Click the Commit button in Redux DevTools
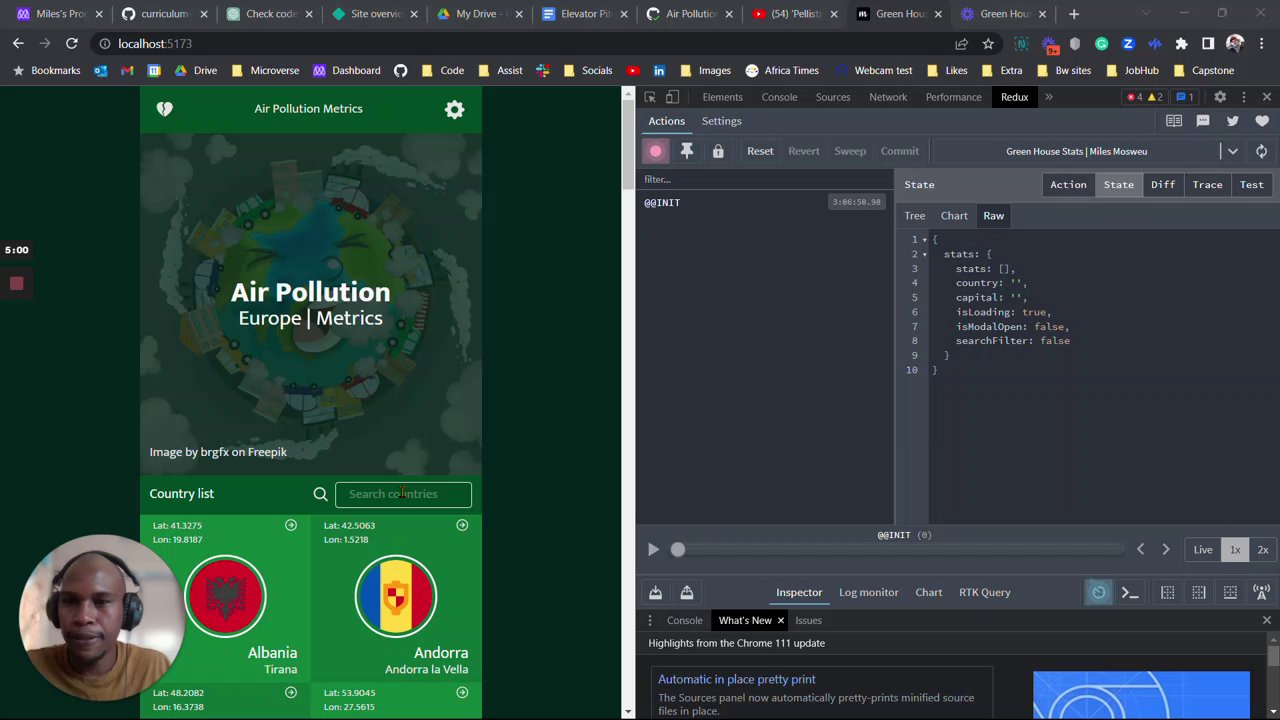Viewport: 1280px width, 720px height. click(x=900, y=151)
